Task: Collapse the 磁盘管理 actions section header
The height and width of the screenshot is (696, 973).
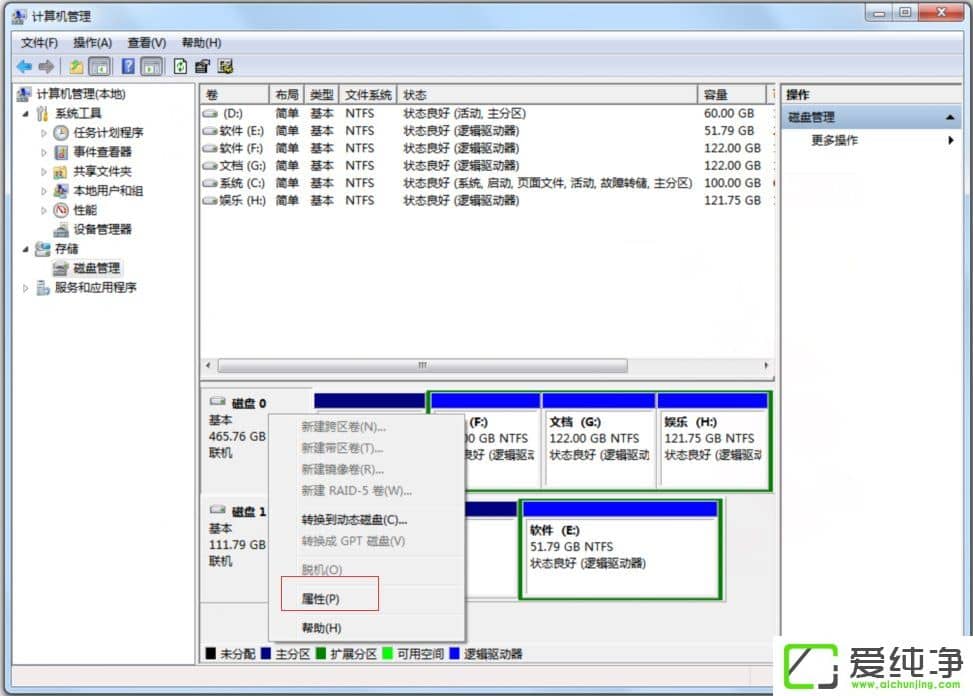Action: coord(951,118)
